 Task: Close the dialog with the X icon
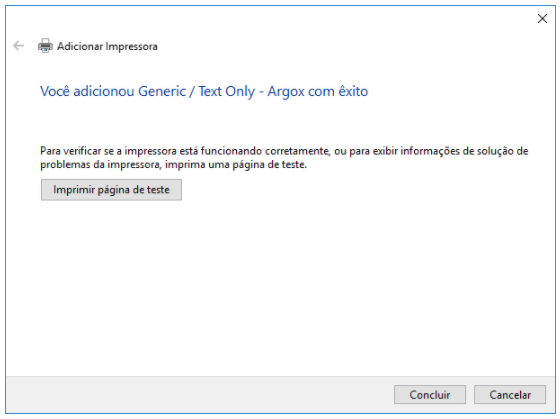pos(542,19)
